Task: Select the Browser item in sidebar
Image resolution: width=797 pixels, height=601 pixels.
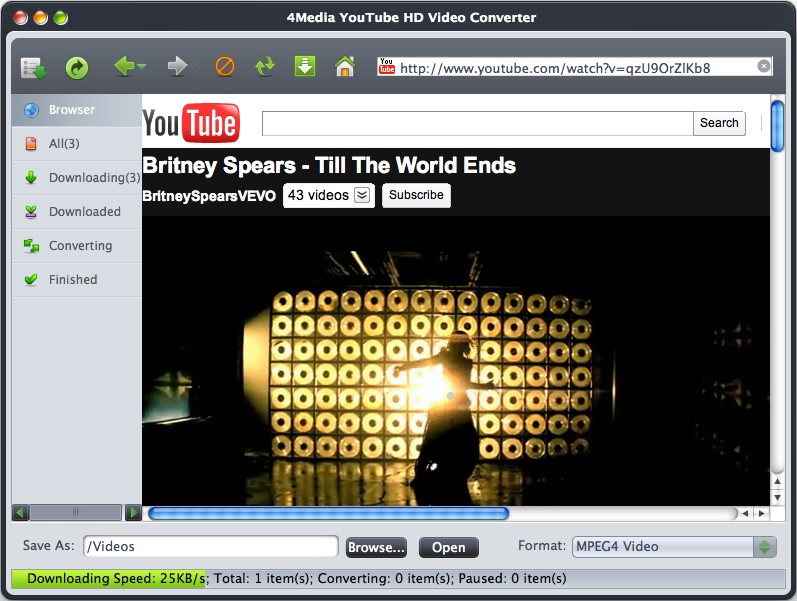Action: tap(77, 110)
